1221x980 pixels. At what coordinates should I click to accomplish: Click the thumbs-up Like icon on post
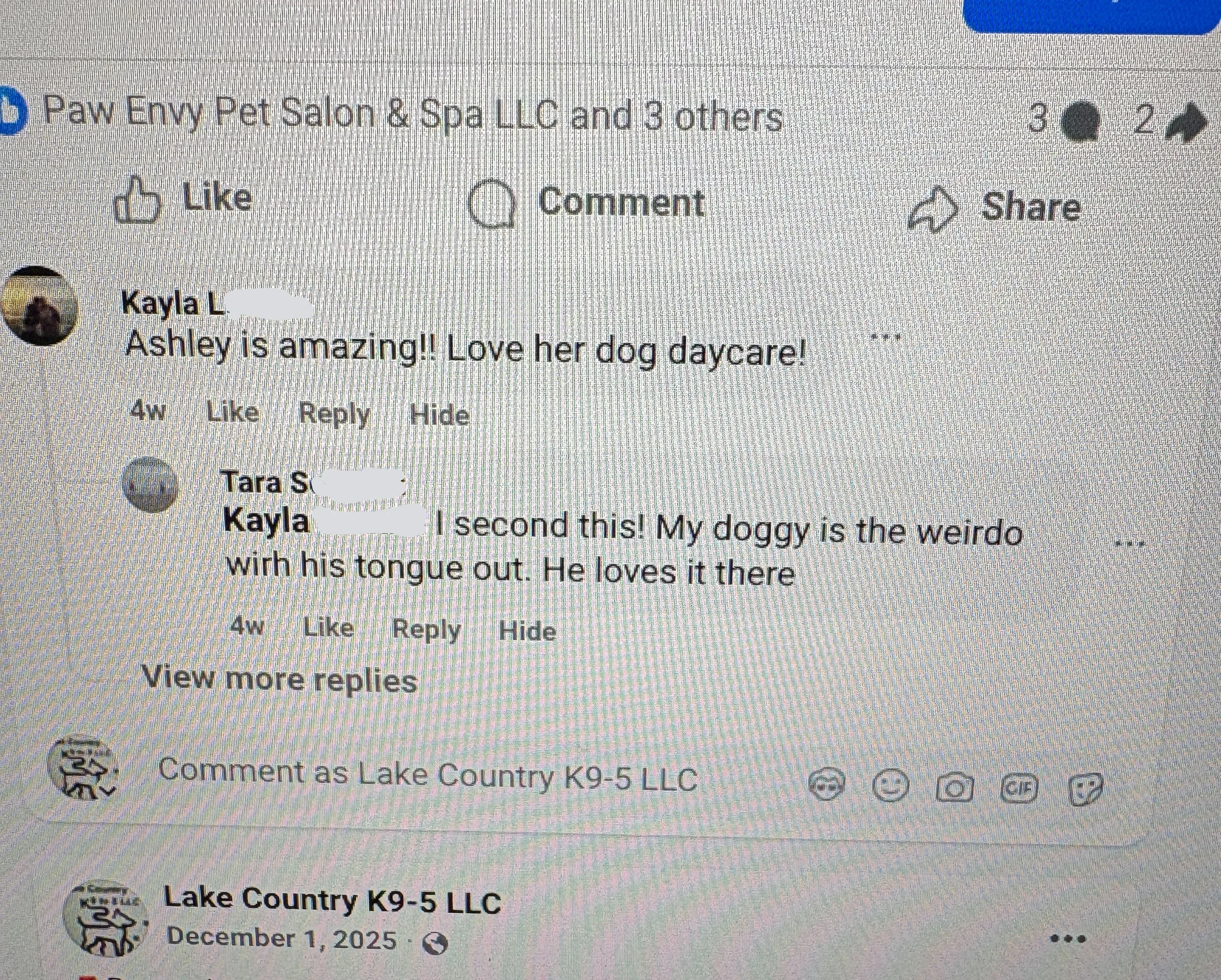point(136,199)
